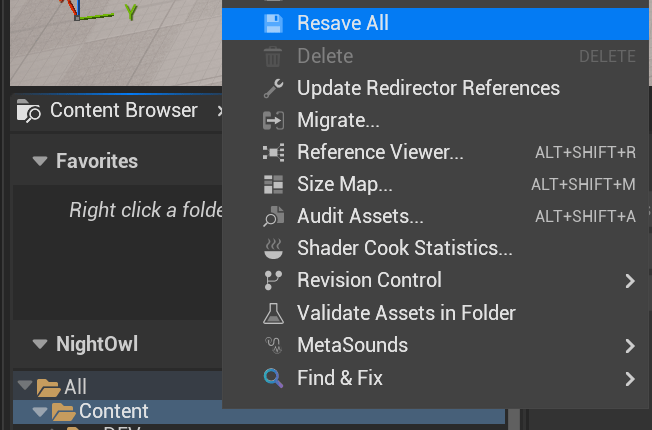652x430 pixels.
Task: Click the Update Redirector References wrench icon
Action: (273, 88)
